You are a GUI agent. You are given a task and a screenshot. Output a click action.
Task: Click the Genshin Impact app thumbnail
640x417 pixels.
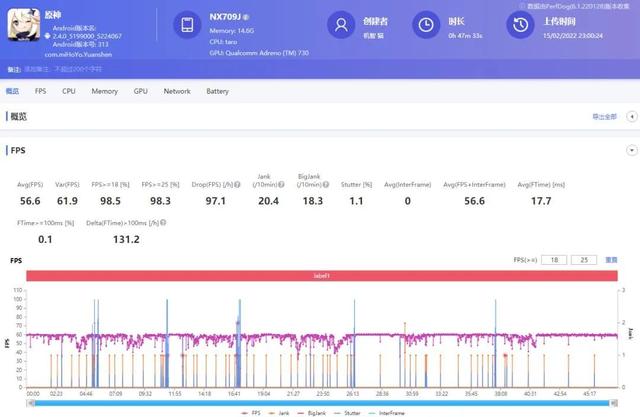pyautogui.click(x=24, y=25)
